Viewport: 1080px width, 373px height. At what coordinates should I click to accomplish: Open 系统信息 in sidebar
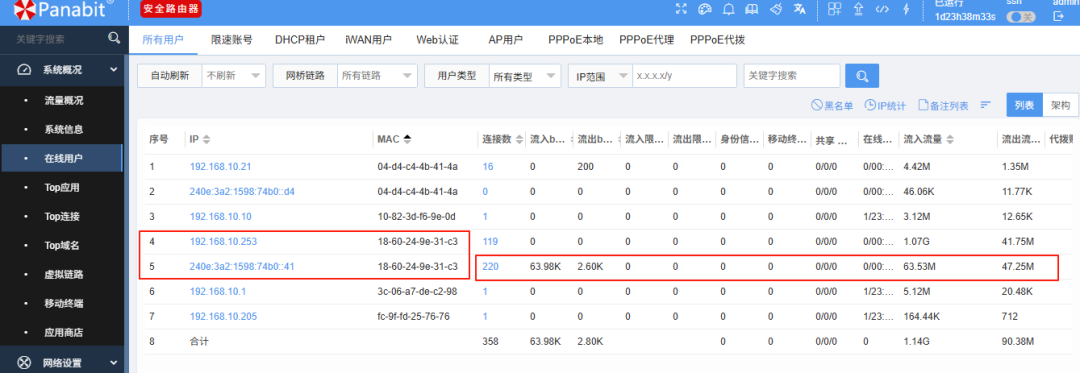click(63, 129)
